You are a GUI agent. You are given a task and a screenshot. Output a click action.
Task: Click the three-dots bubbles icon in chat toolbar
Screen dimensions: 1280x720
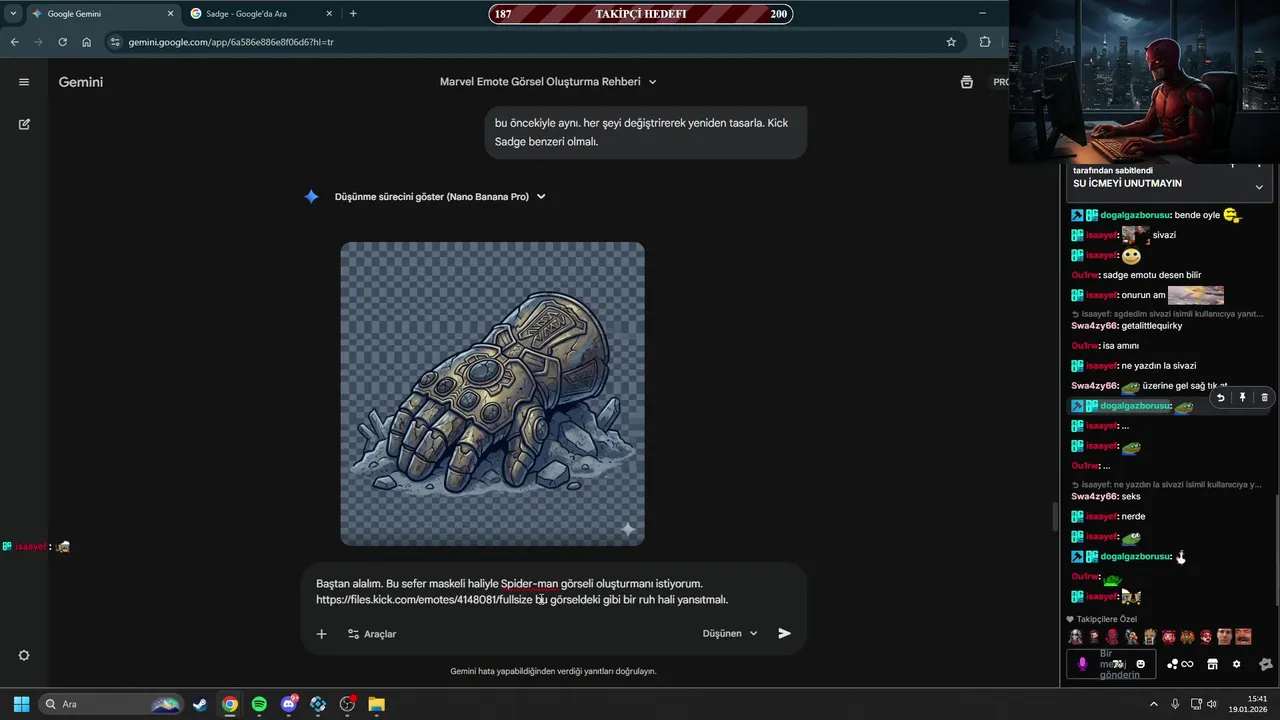tap(1172, 664)
